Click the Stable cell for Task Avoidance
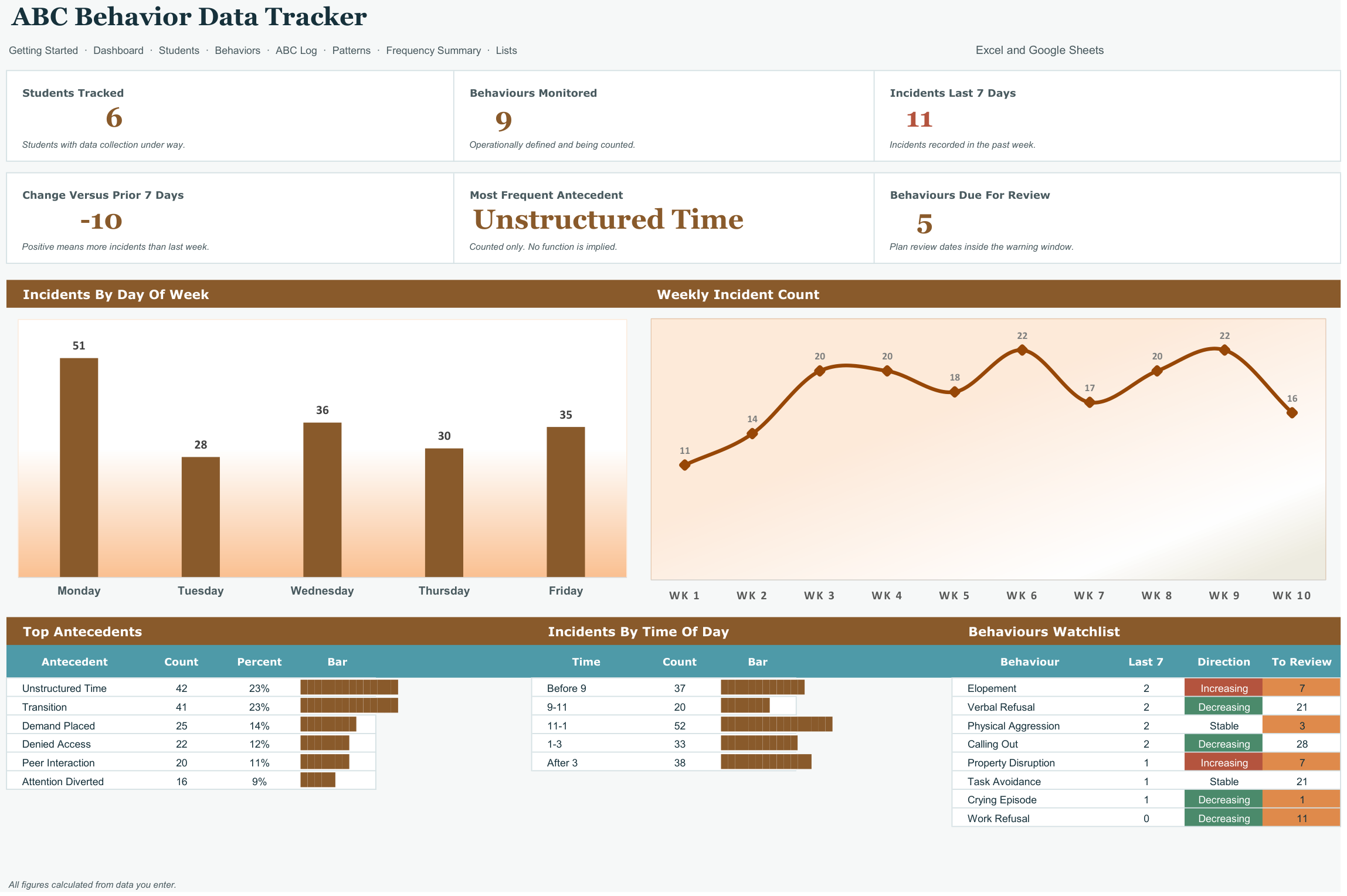This screenshot has height=896, width=1347. pos(1224,781)
